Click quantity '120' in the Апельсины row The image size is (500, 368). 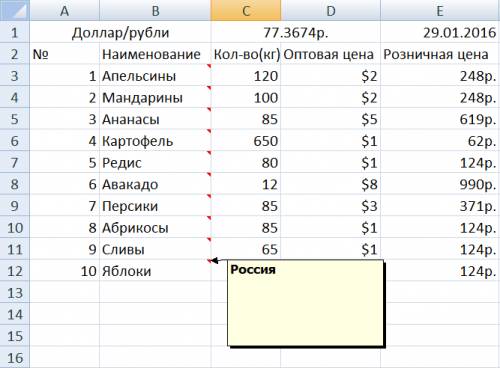click(x=246, y=75)
